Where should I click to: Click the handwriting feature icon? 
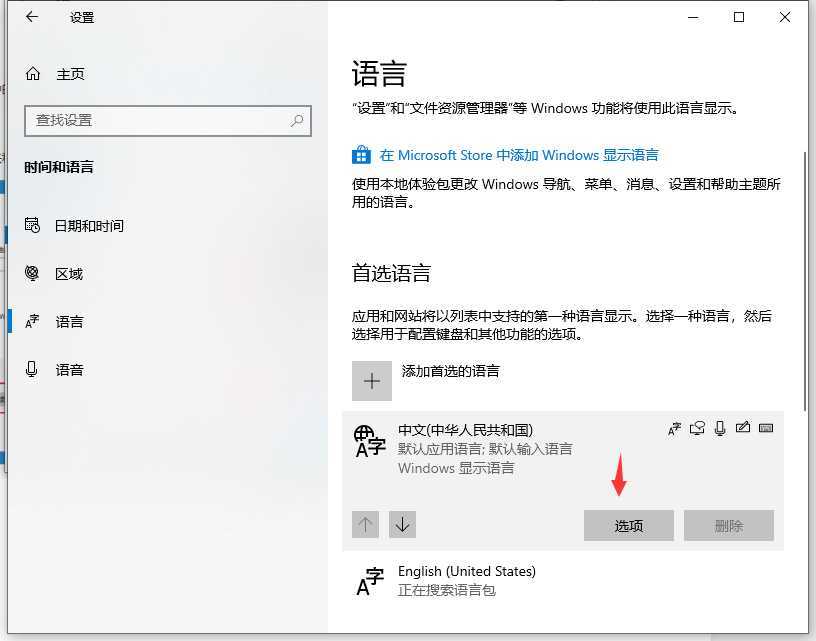pos(743,428)
